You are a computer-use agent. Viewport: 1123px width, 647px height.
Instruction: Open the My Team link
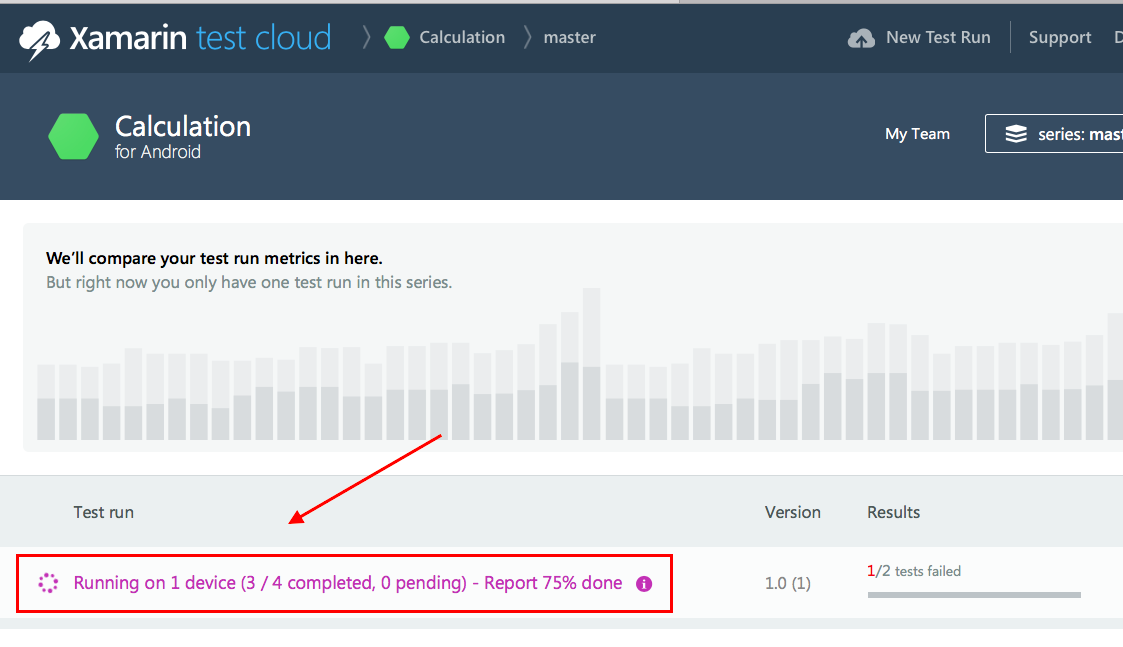pos(917,134)
